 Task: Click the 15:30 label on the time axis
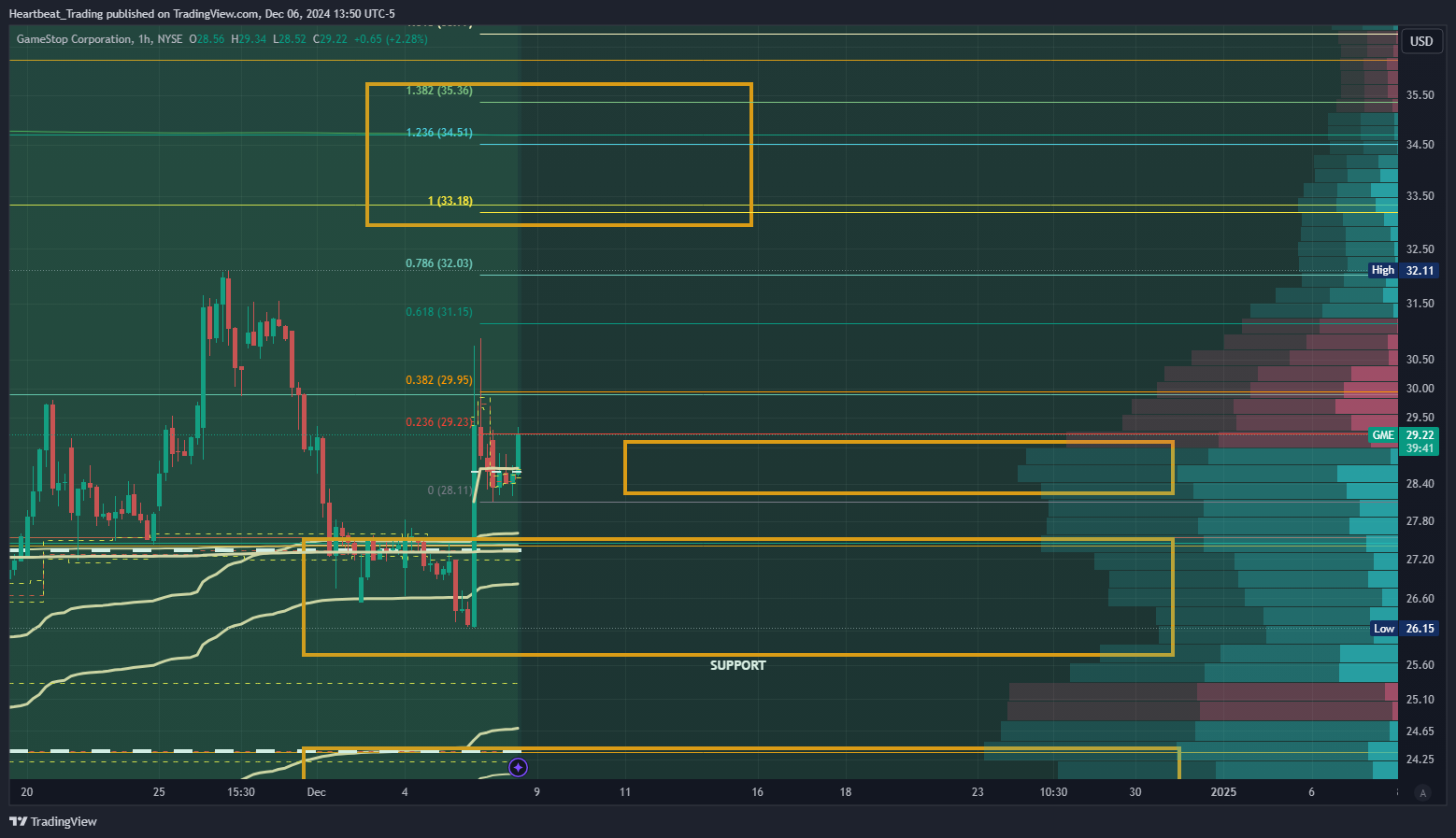241,792
